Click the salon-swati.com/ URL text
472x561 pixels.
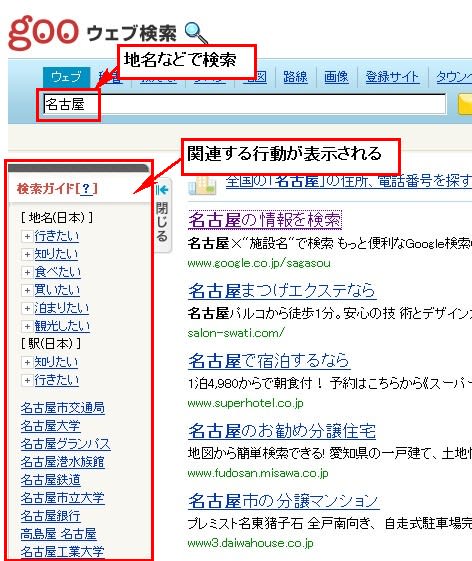tap(236, 333)
